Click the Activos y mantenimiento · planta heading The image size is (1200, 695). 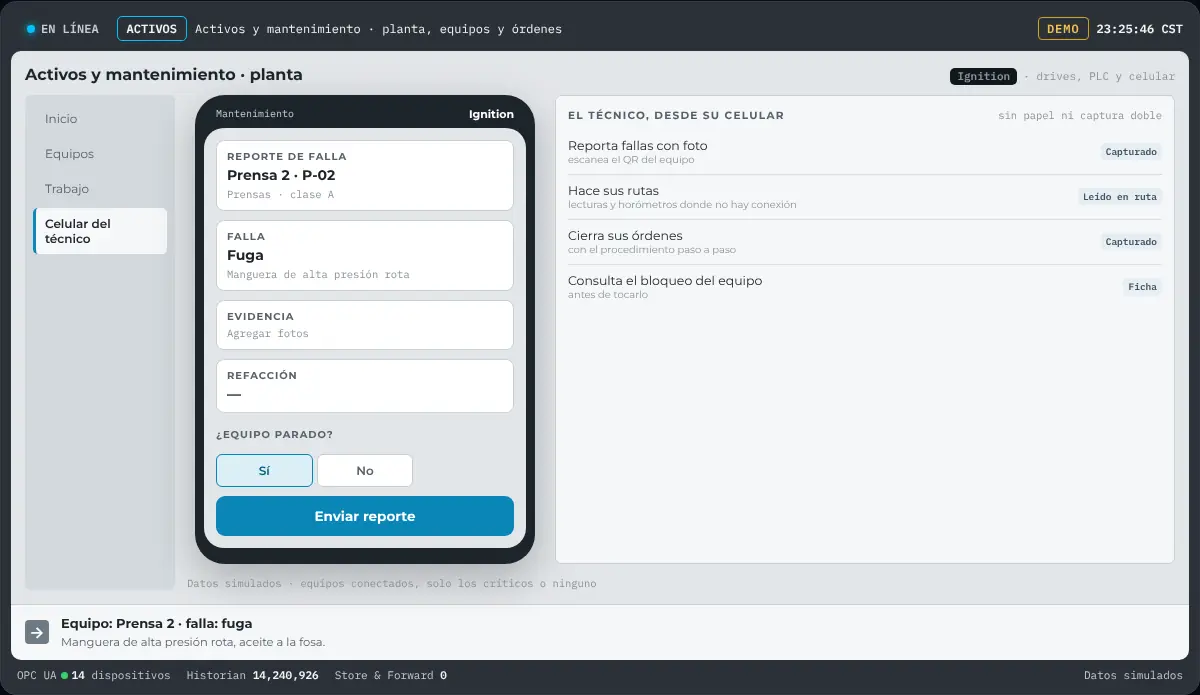pyautogui.click(x=163, y=75)
